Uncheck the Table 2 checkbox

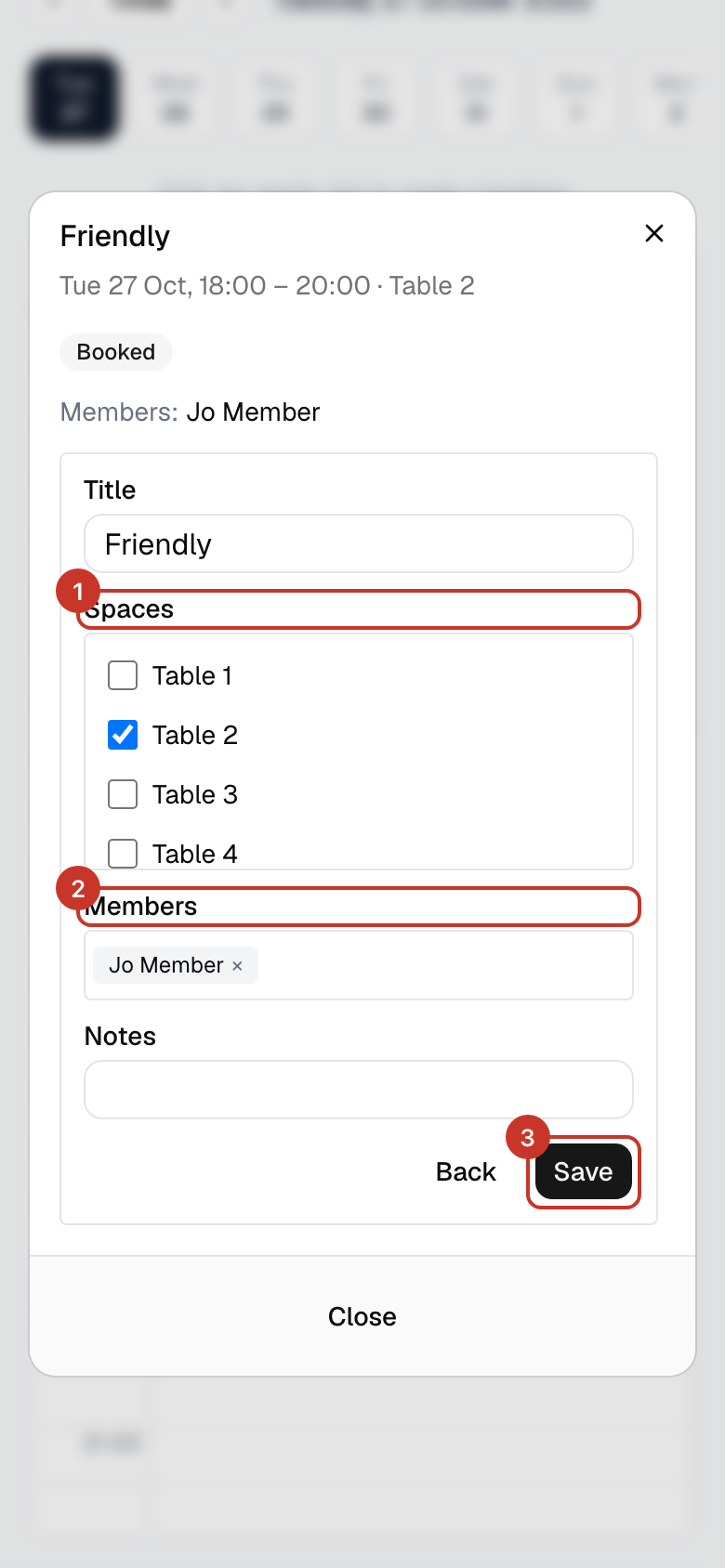tap(123, 735)
